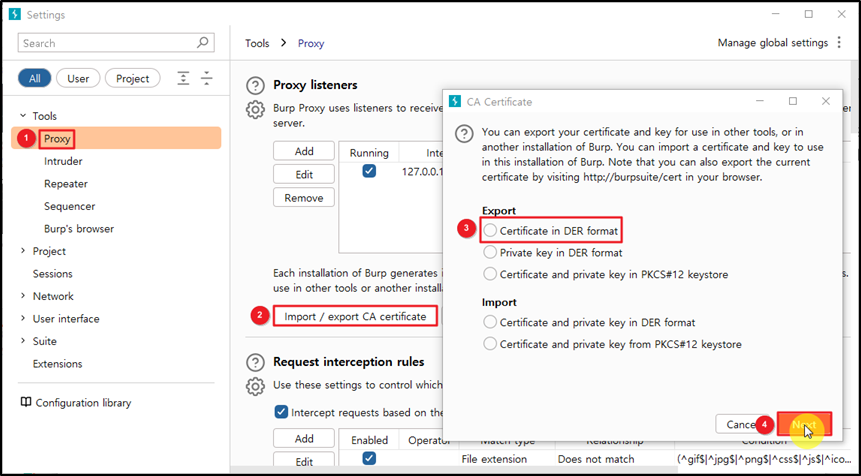Click Tools in the breadcrumb
Image resolution: width=861 pixels, height=476 pixels.
click(x=258, y=43)
